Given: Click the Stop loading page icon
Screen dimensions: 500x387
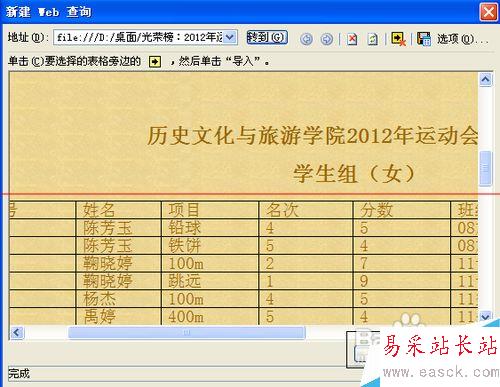Looking at the screenshot, I should pyautogui.click(x=352, y=39).
